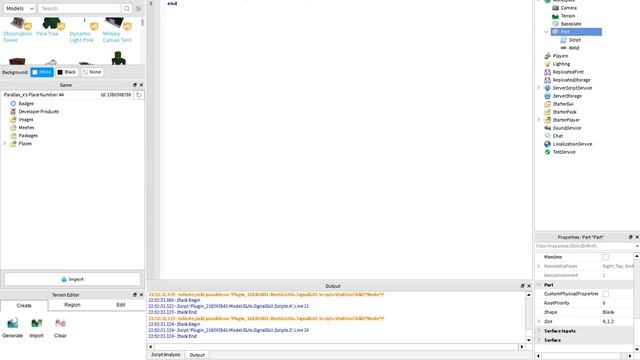Screen dimensions: 640x360
Task: Open the Images folder in Game panel
Action: (x=26, y=120)
